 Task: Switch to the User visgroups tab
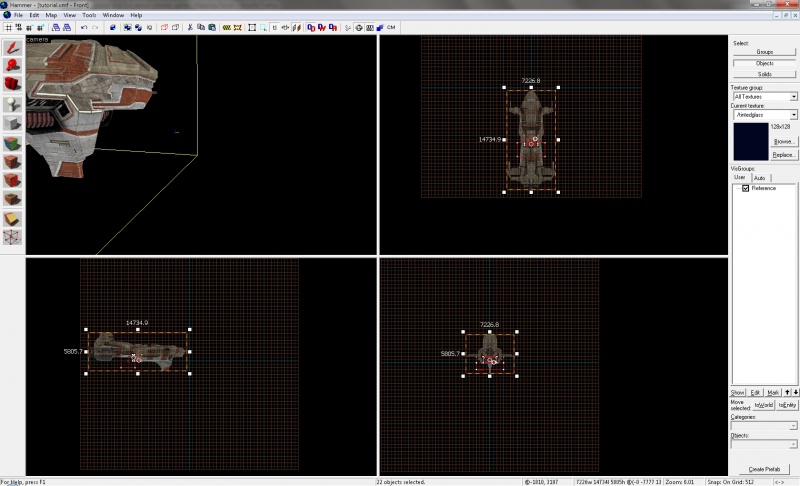(x=740, y=177)
